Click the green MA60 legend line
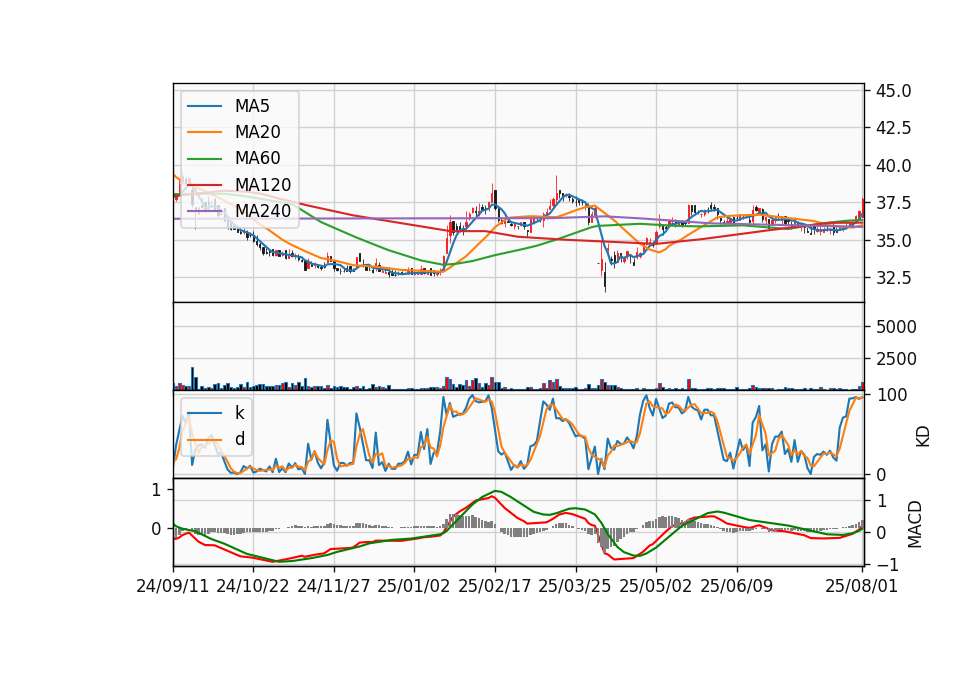 click(x=204, y=159)
